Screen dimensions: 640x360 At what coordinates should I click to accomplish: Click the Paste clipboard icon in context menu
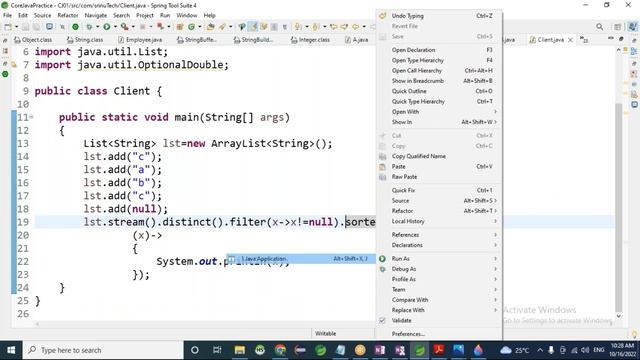click(382, 167)
